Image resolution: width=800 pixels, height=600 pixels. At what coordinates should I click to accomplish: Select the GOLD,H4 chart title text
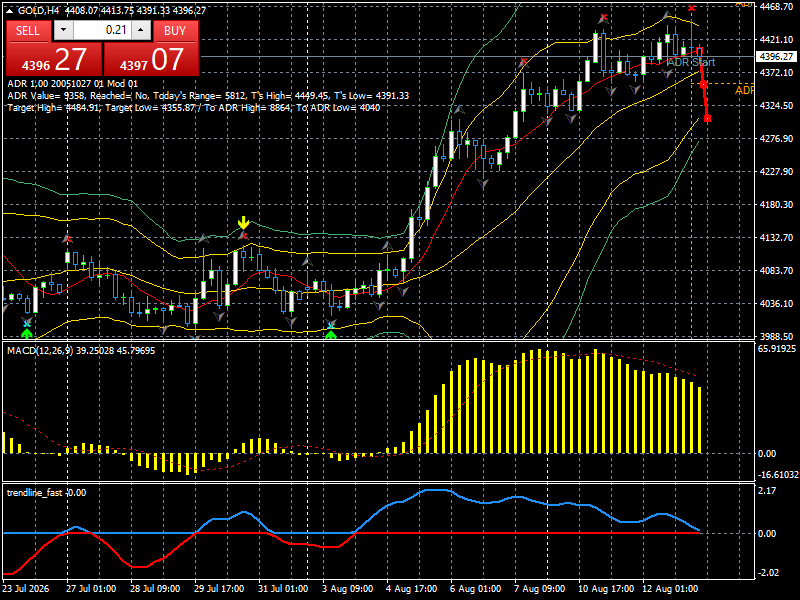(x=37, y=10)
